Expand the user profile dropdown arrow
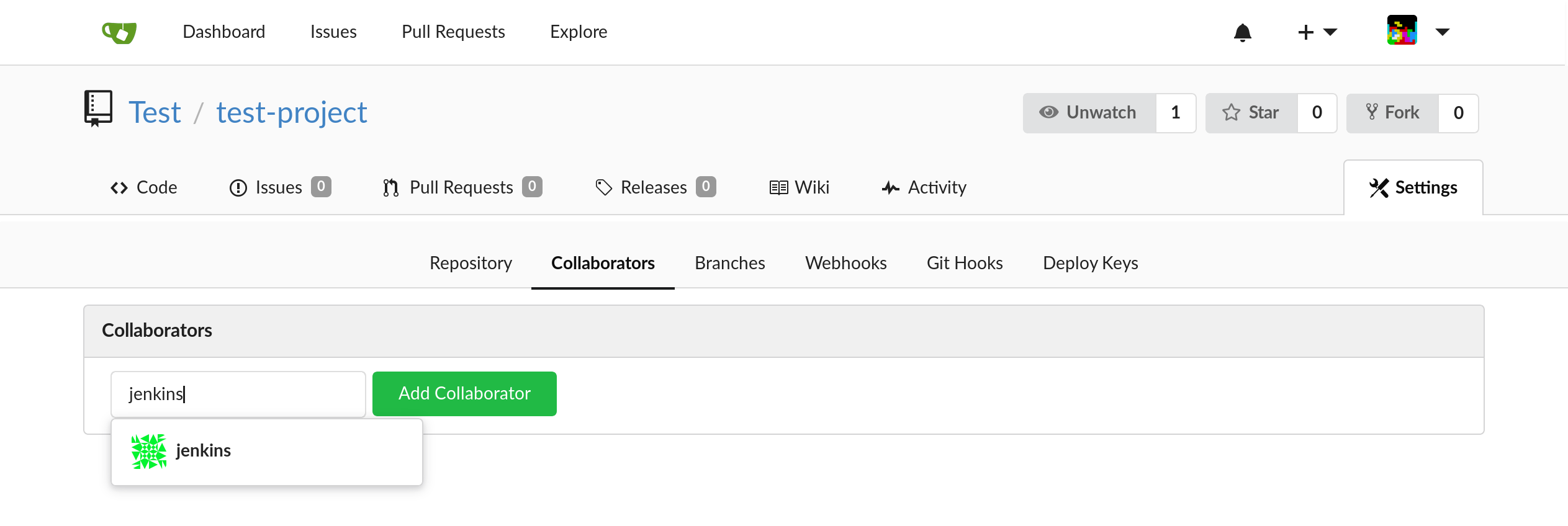The image size is (1568, 526). 1443,32
